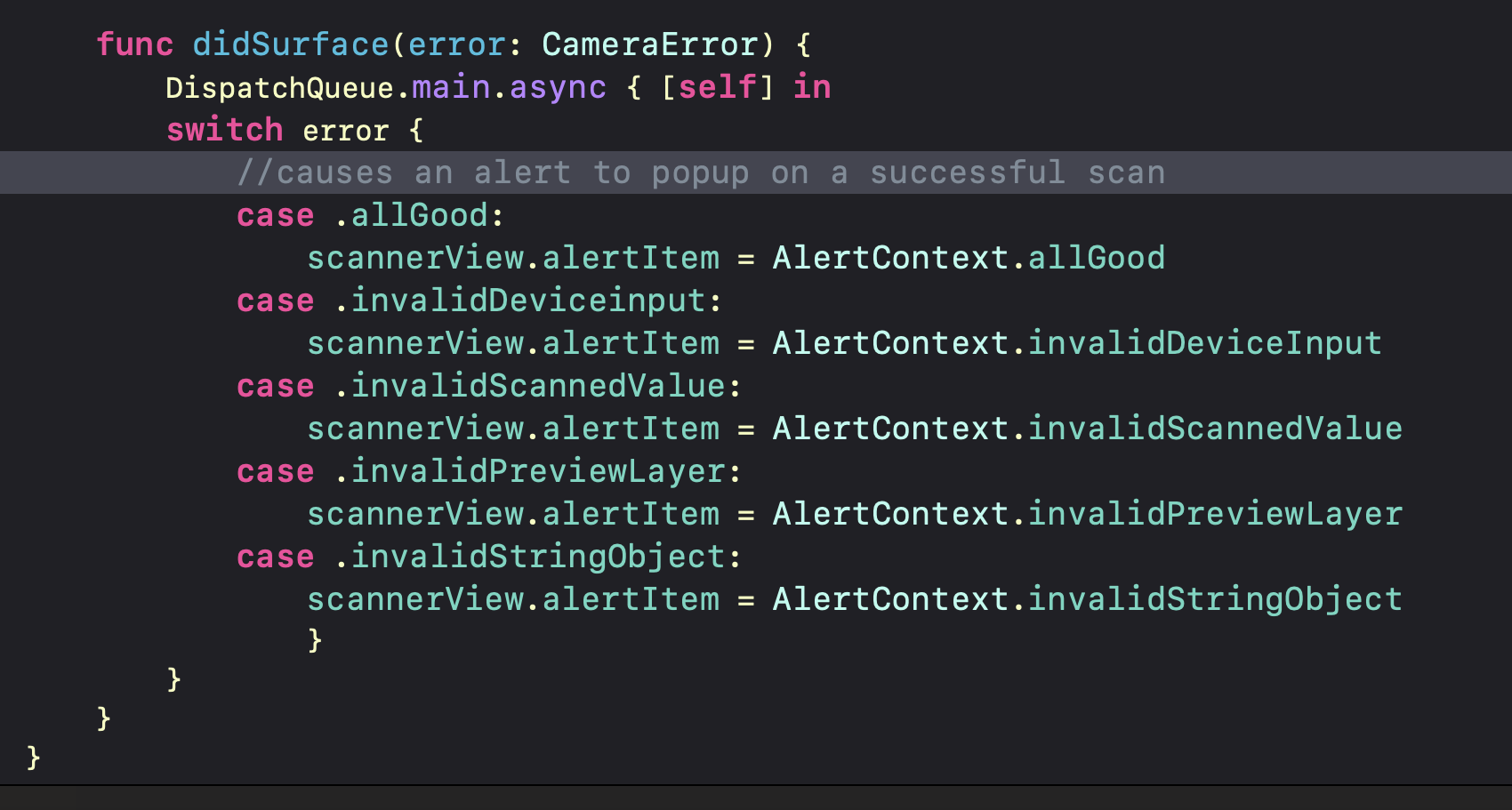This screenshot has height=810, width=1512.
Task: Place cursor on the async keyword
Action: pos(558,87)
